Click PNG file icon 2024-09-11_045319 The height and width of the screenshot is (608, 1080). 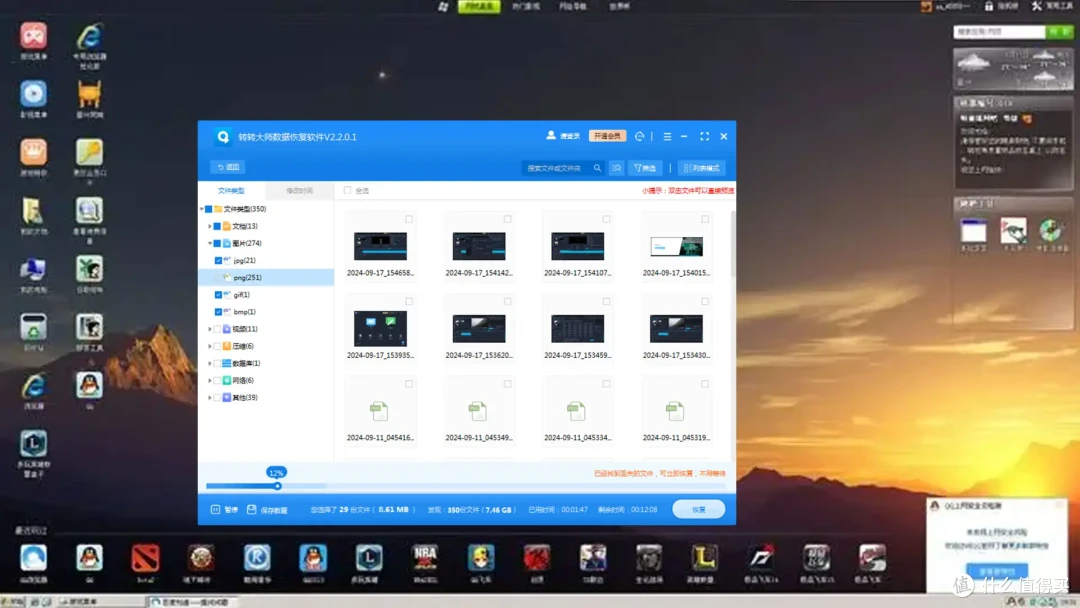coord(675,411)
